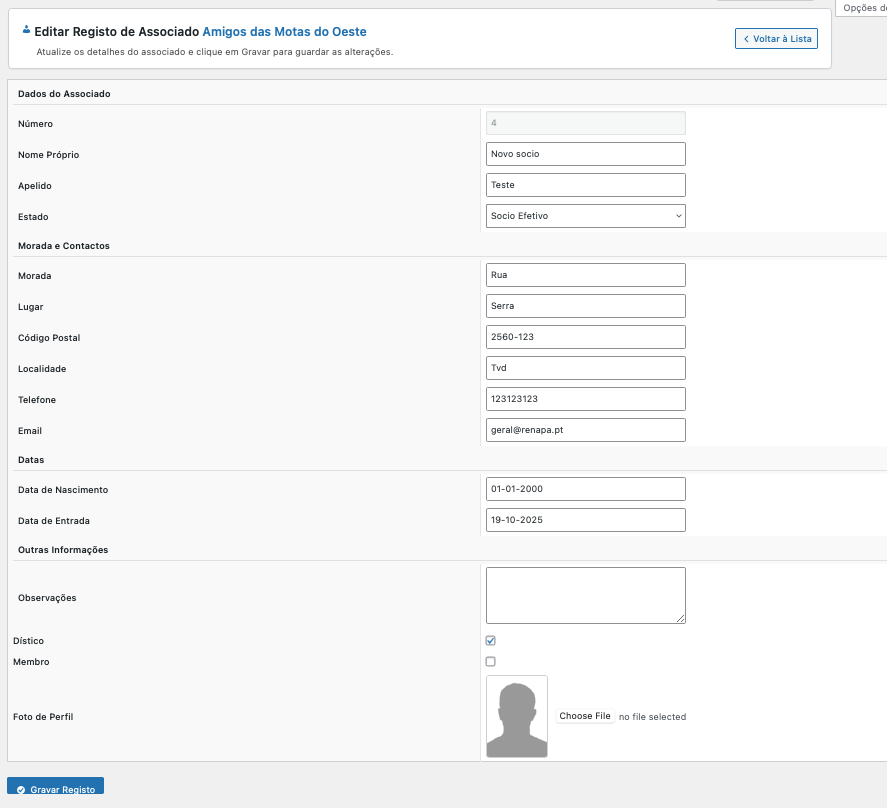Screen dimensions: 887x808
Task: Open the Estado dropdown showing Socio Efetivo
Action: pos(585,216)
